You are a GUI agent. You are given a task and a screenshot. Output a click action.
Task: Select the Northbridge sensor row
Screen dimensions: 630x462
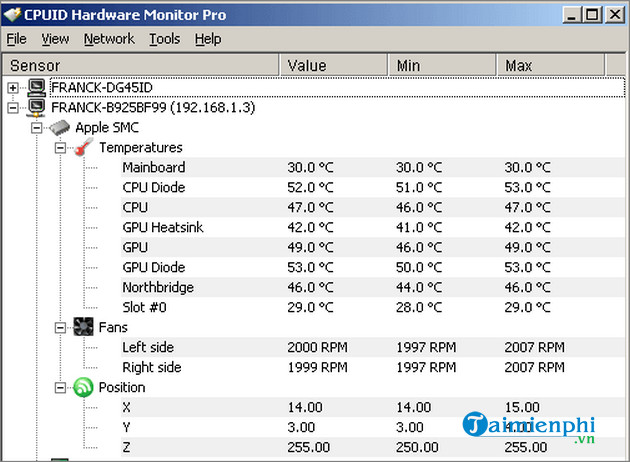click(x=372, y=287)
